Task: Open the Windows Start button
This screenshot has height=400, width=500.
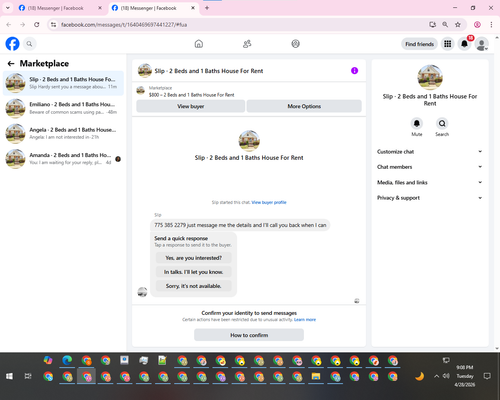Action: [9, 376]
